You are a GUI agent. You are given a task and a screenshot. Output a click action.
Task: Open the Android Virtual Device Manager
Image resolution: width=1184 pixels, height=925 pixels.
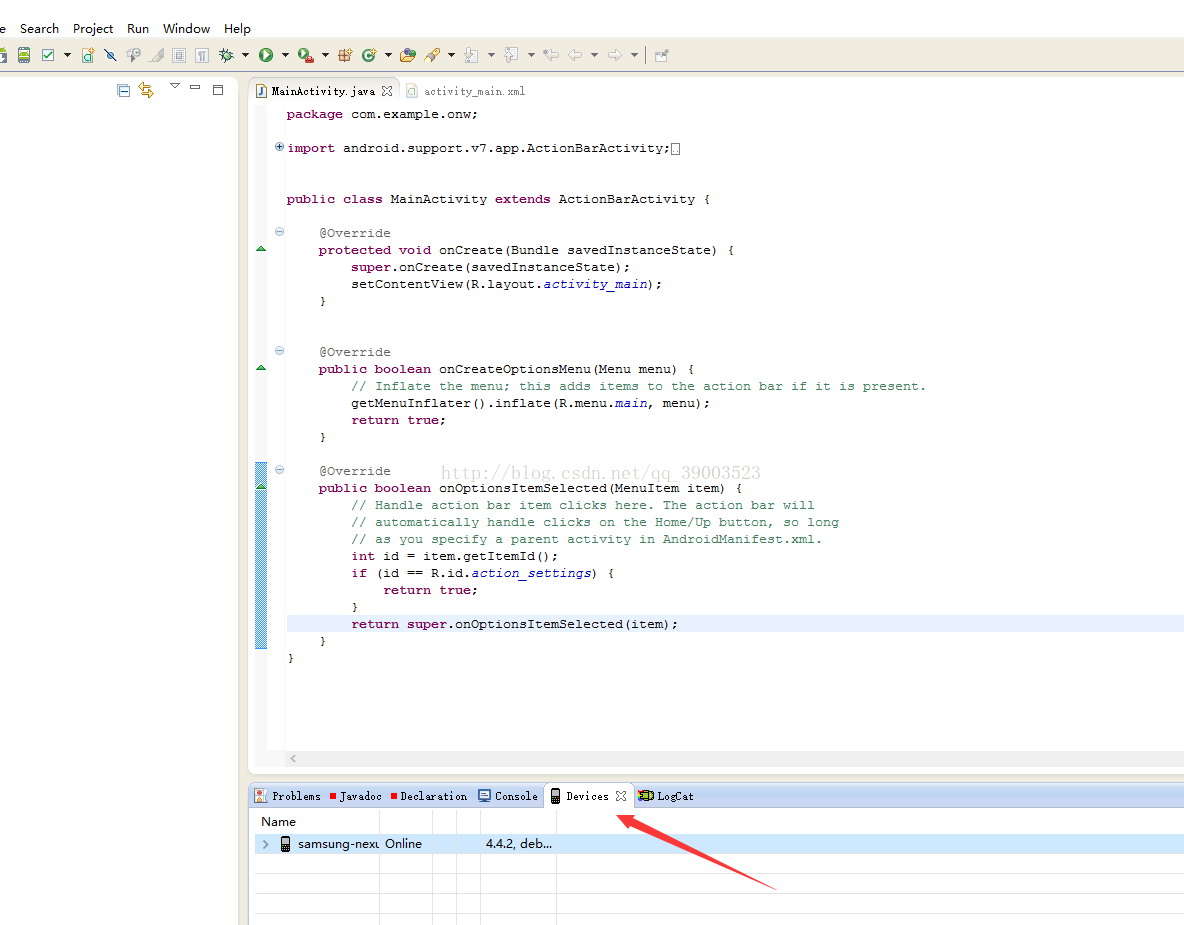click(x=24, y=55)
